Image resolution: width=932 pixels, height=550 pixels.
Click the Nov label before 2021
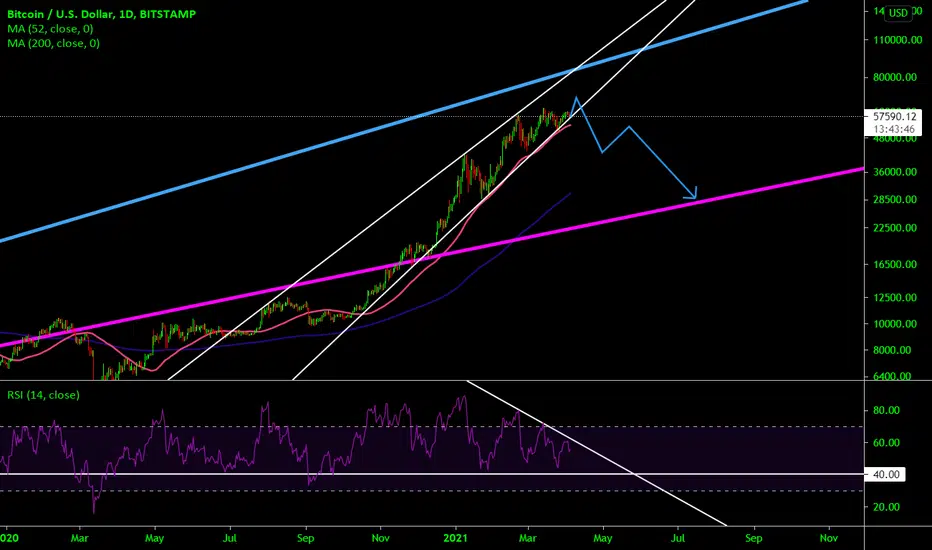click(x=380, y=538)
